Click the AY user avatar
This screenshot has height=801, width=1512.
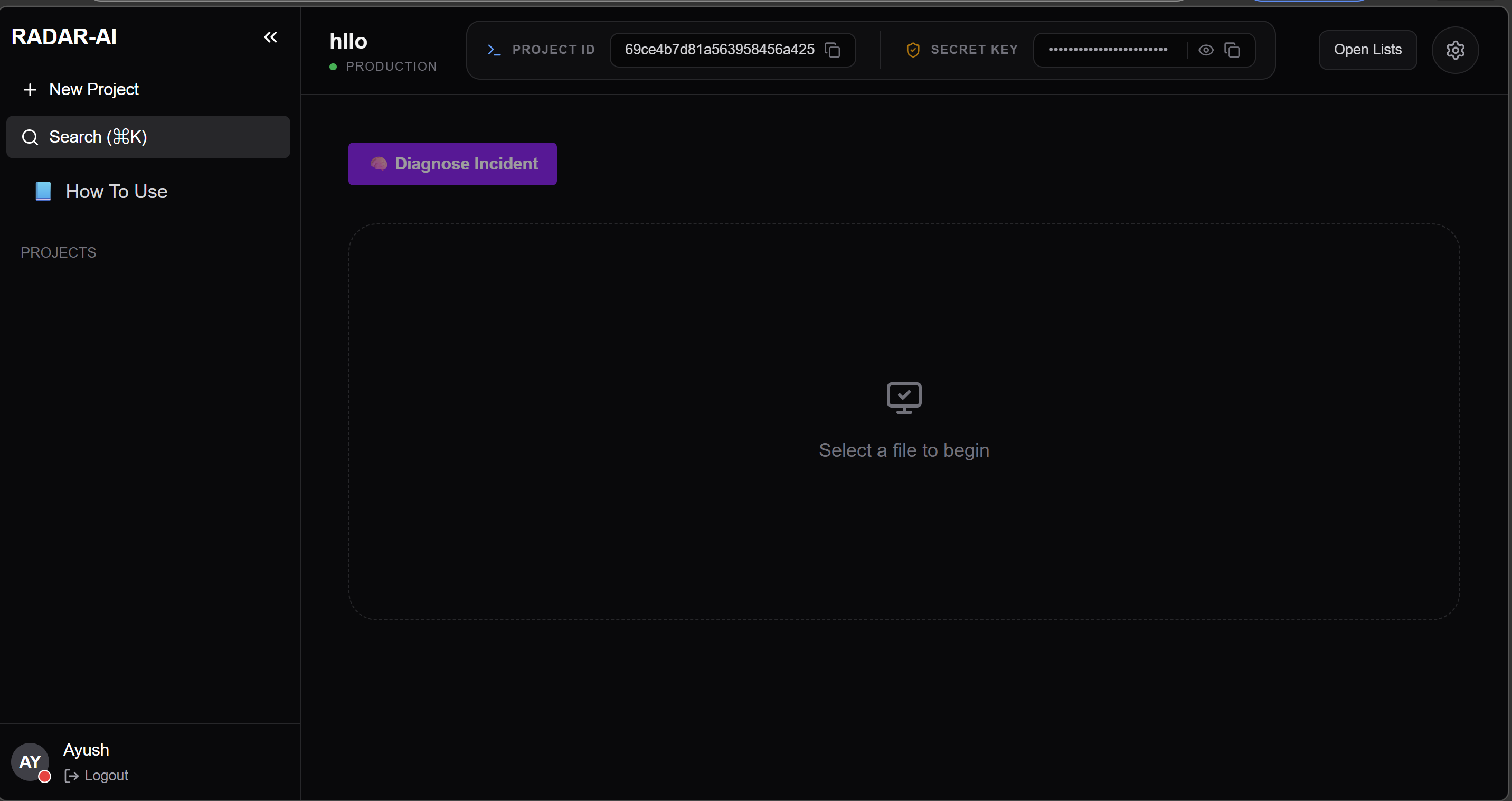click(30, 761)
